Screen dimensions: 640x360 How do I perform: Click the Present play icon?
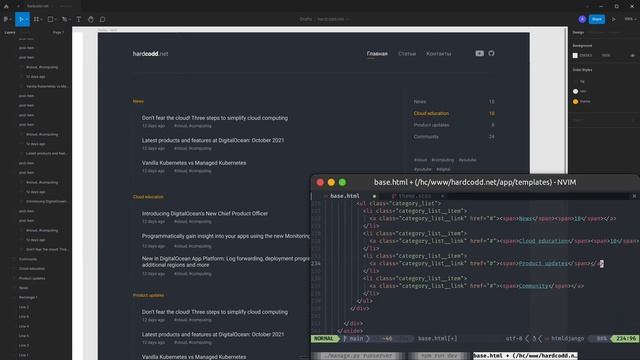(613, 19)
